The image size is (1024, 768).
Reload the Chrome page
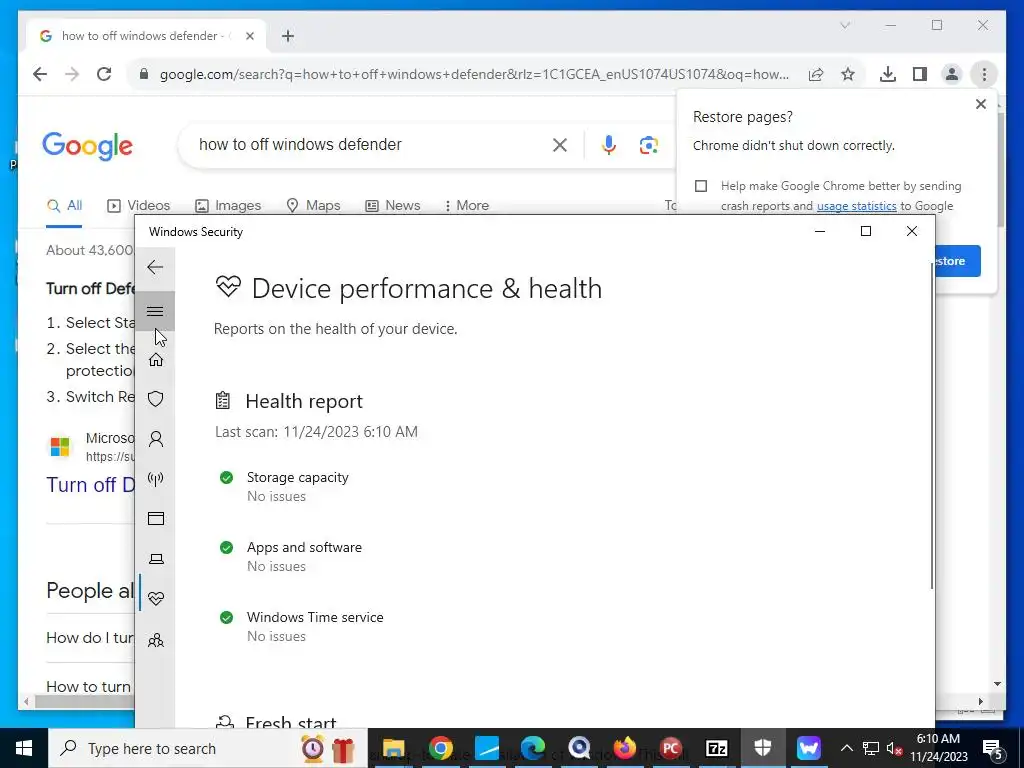click(104, 74)
